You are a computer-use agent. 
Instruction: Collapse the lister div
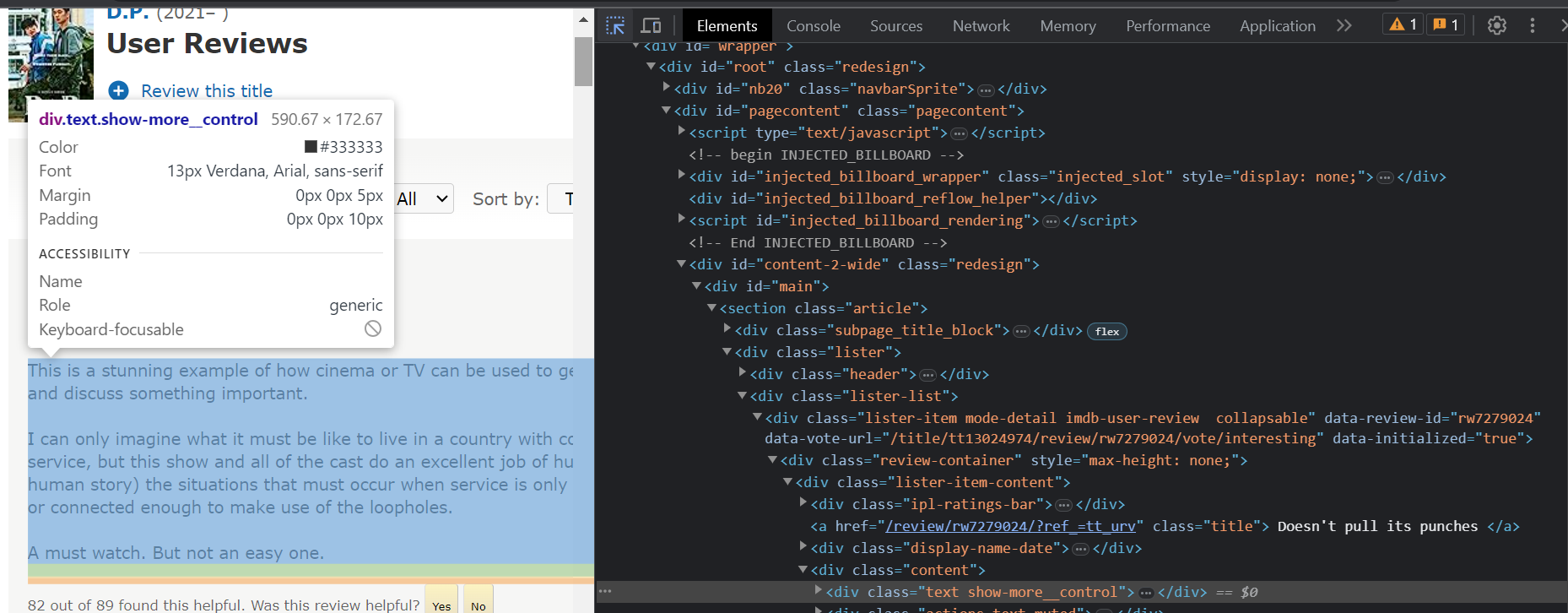(x=727, y=351)
